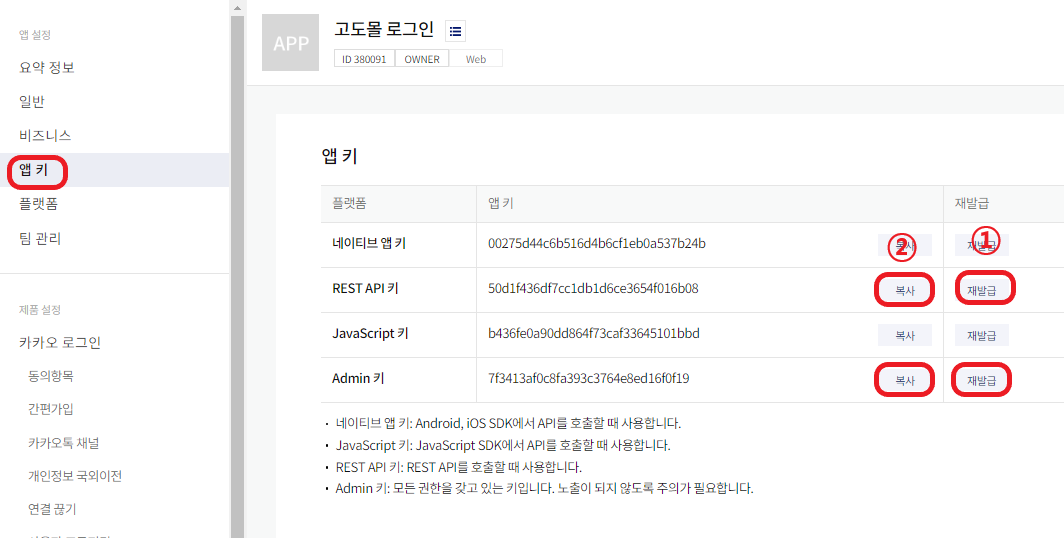1064x538 pixels.
Task: Open 요약 정보 in the sidebar
Action: point(47,67)
